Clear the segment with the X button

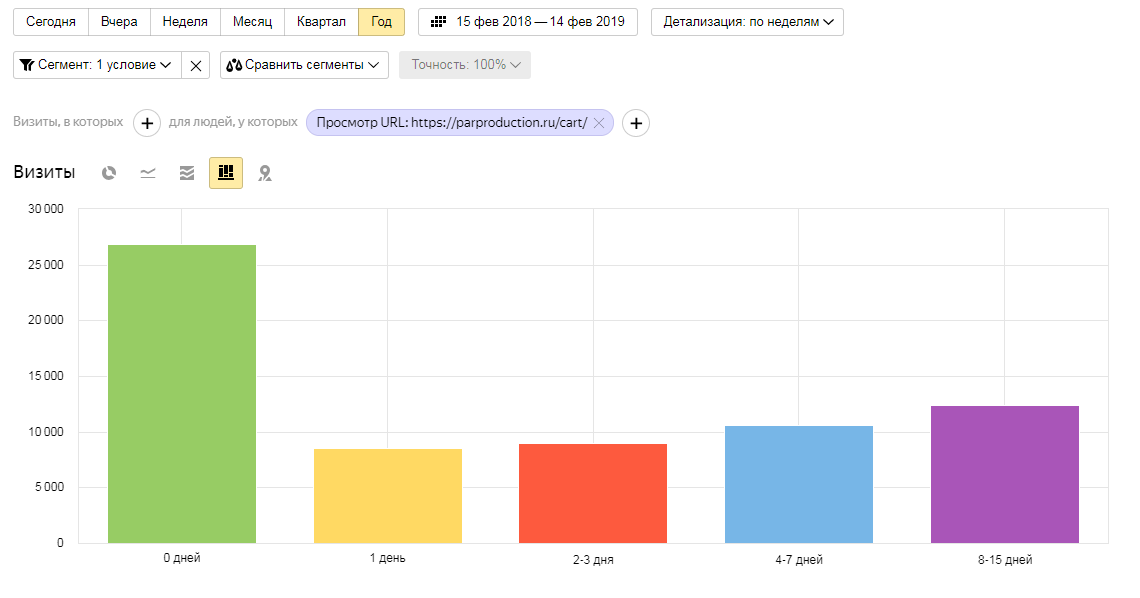(x=196, y=65)
